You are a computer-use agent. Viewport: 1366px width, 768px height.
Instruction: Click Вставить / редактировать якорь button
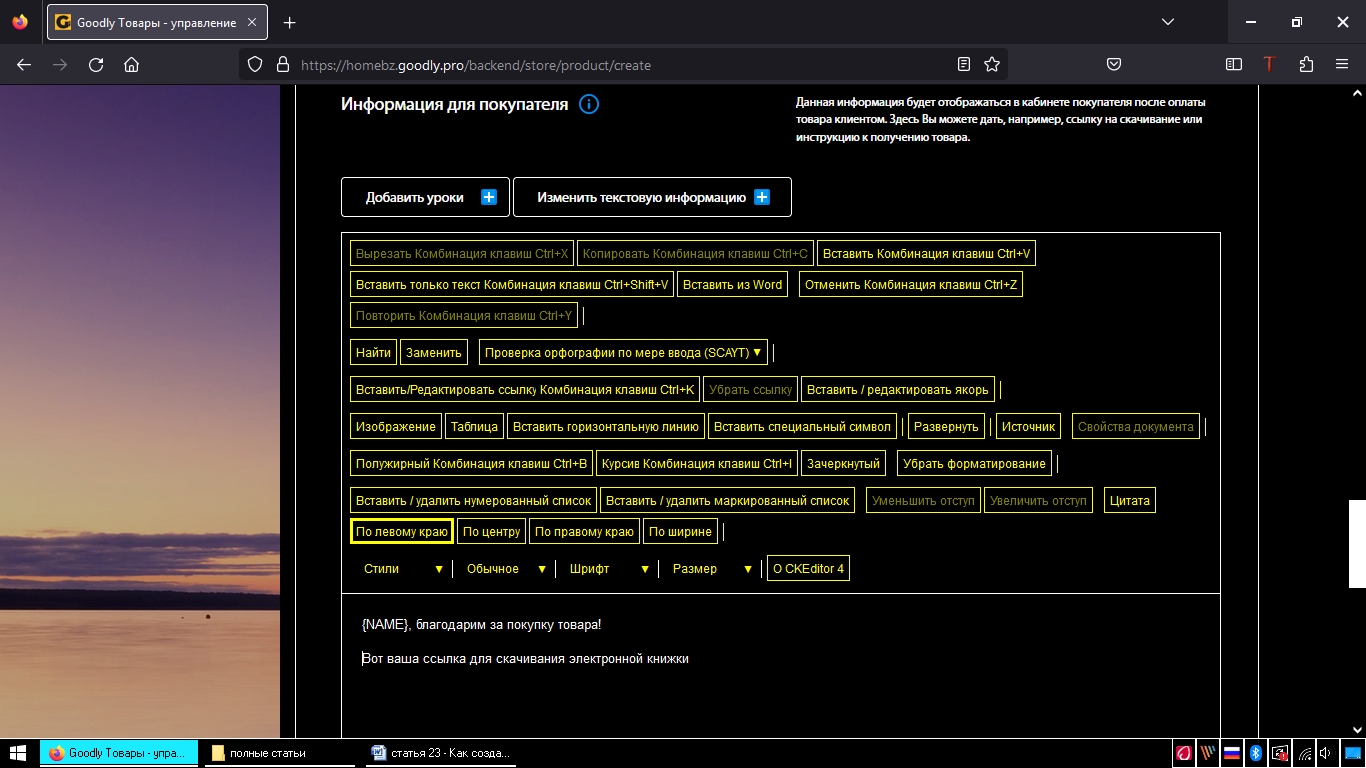pos(898,390)
